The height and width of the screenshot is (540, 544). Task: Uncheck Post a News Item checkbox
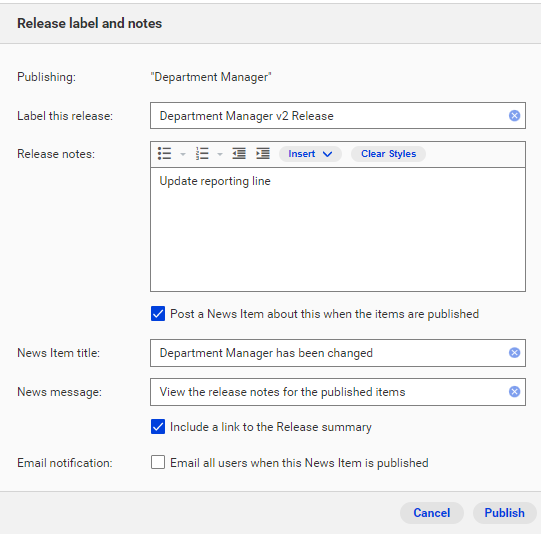click(x=158, y=314)
